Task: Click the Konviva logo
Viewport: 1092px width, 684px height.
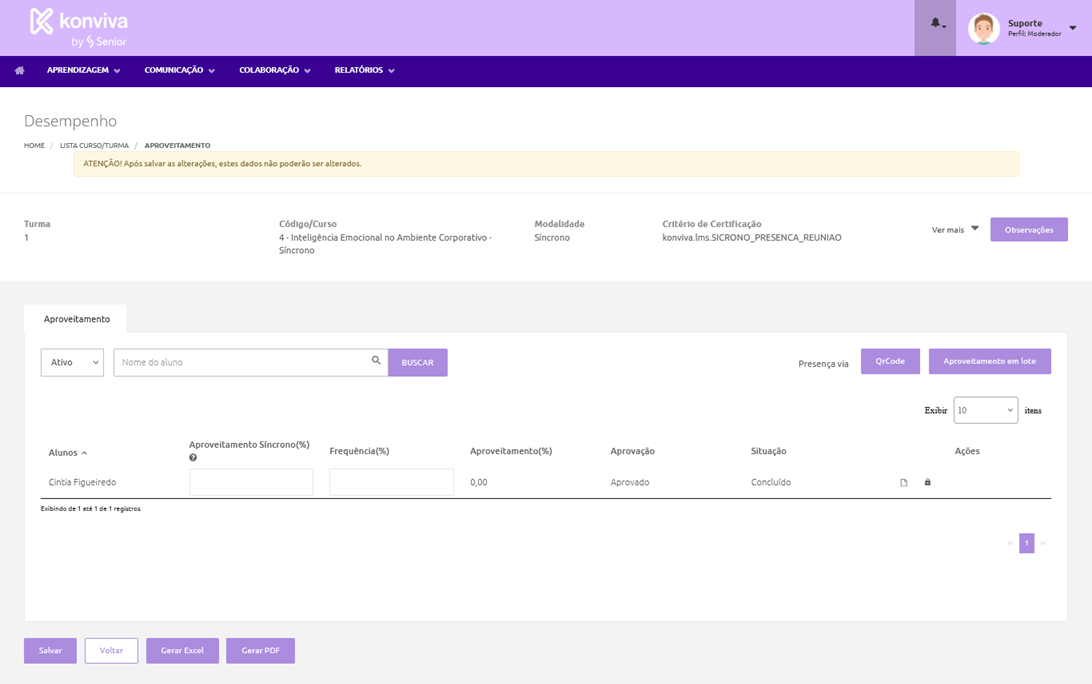Action: tap(78, 28)
